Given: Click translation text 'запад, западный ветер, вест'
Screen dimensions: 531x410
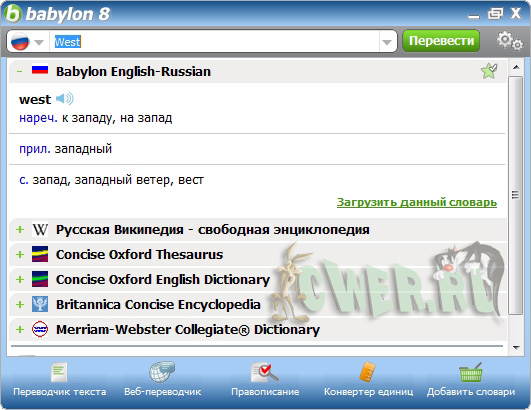Looking at the screenshot, I should click(x=118, y=180).
